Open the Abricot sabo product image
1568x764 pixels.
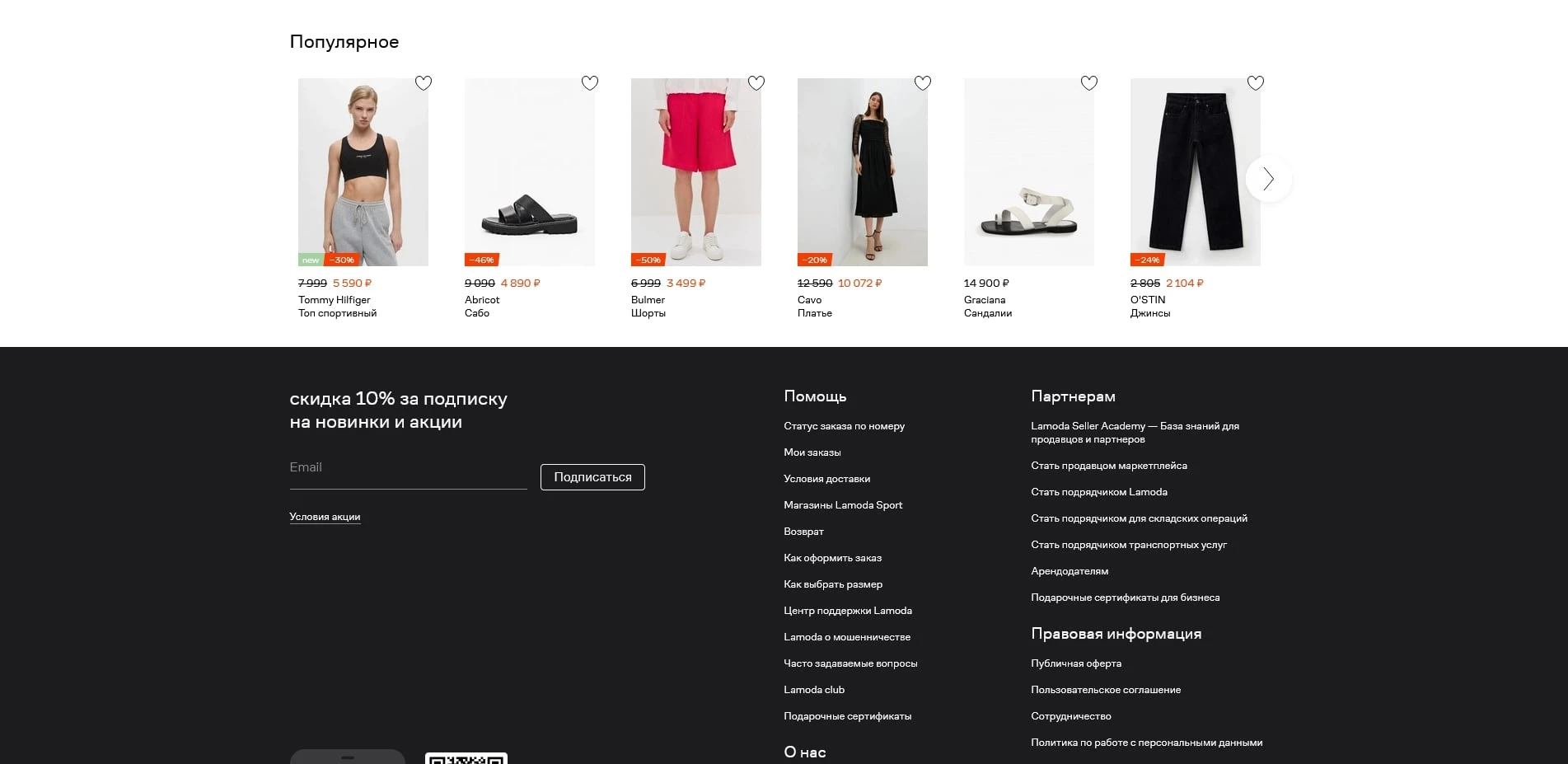click(530, 172)
